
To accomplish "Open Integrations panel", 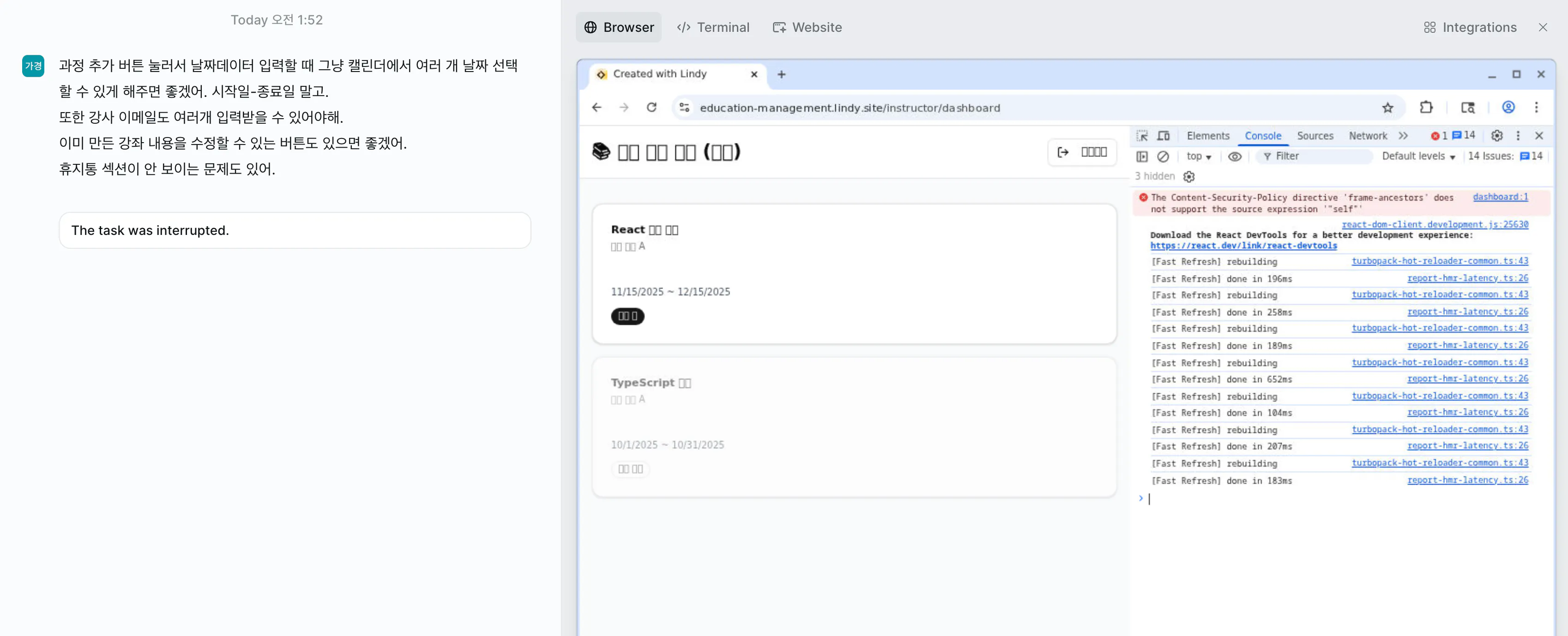I will (x=1470, y=27).
